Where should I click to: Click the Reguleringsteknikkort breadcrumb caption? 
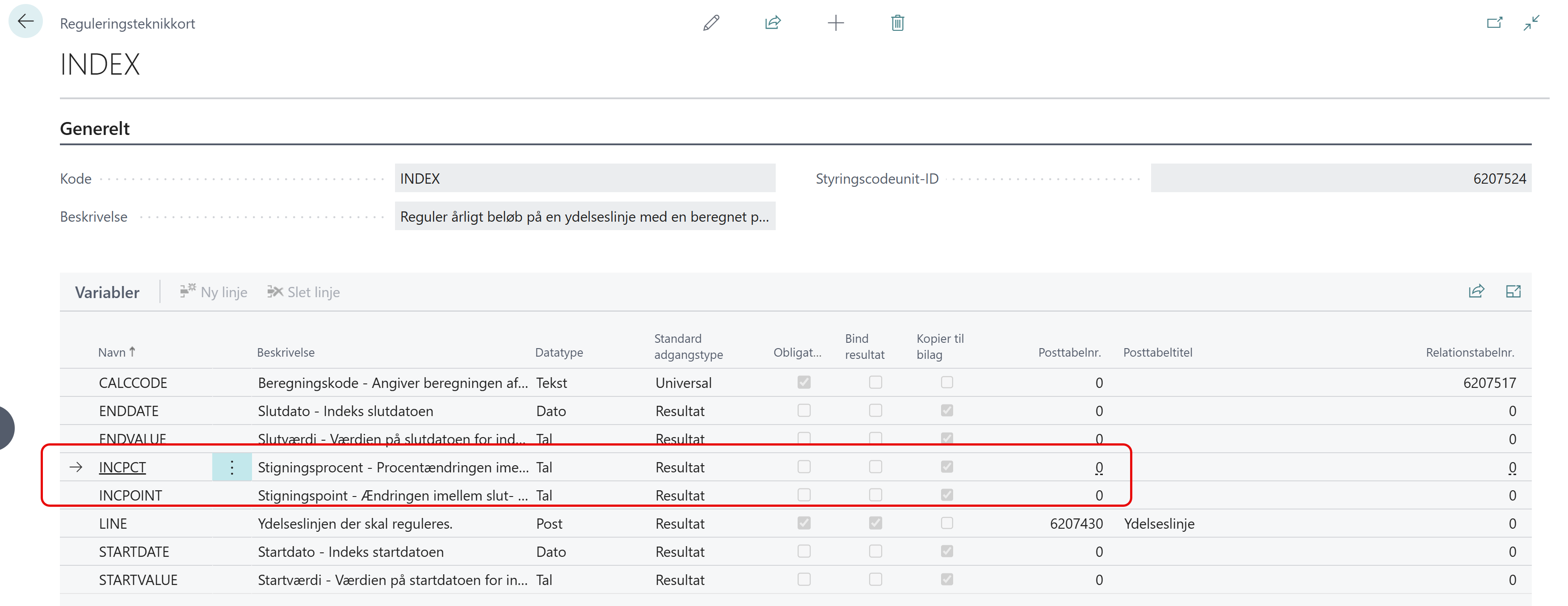coord(127,24)
